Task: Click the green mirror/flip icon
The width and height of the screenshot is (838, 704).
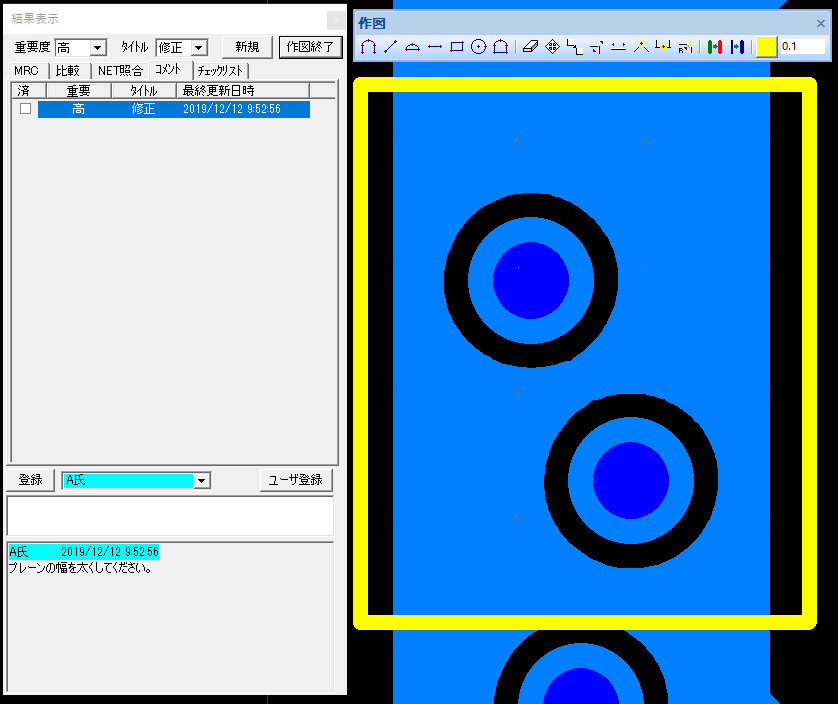Action: tap(714, 47)
